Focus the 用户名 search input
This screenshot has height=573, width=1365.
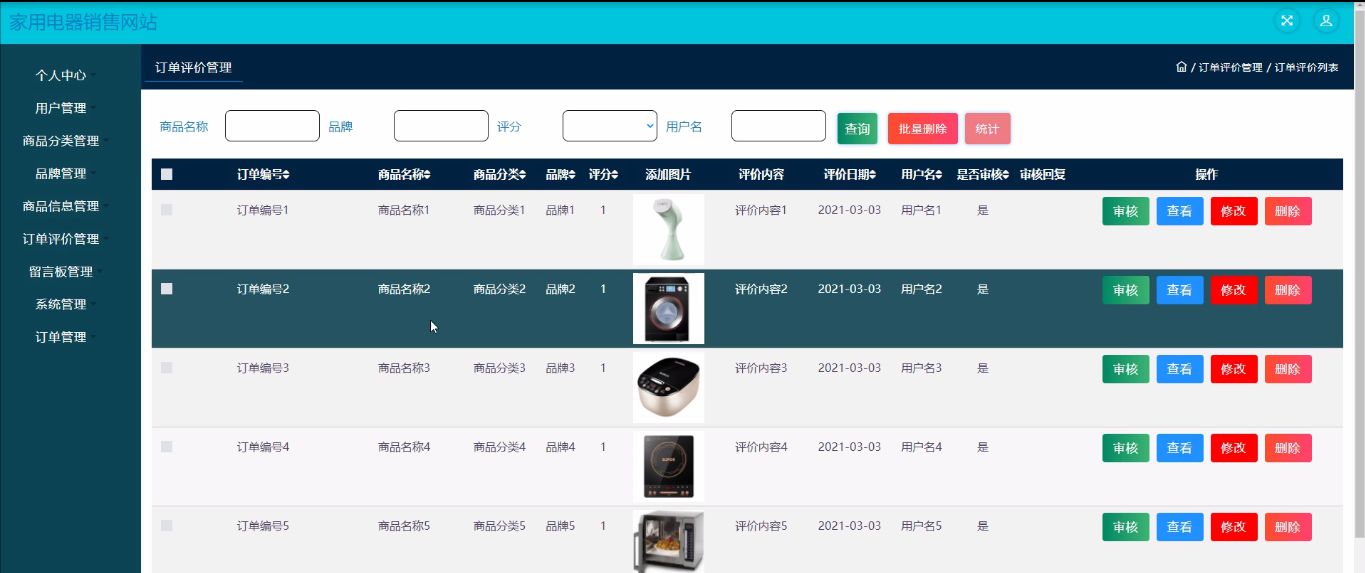pyautogui.click(x=778, y=126)
